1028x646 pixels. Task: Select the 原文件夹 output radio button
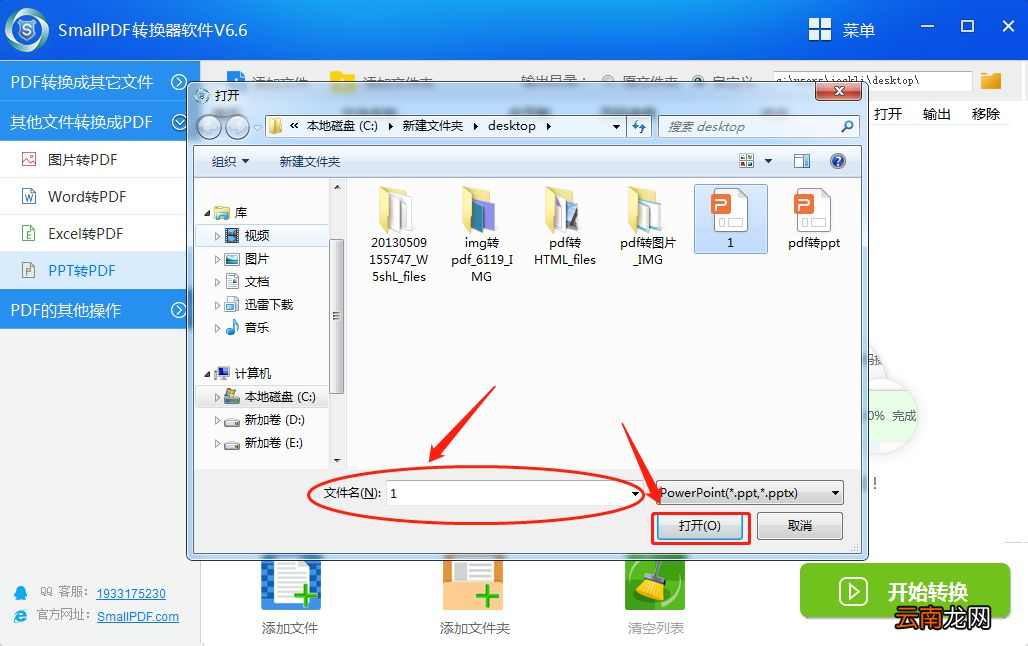click(607, 81)
